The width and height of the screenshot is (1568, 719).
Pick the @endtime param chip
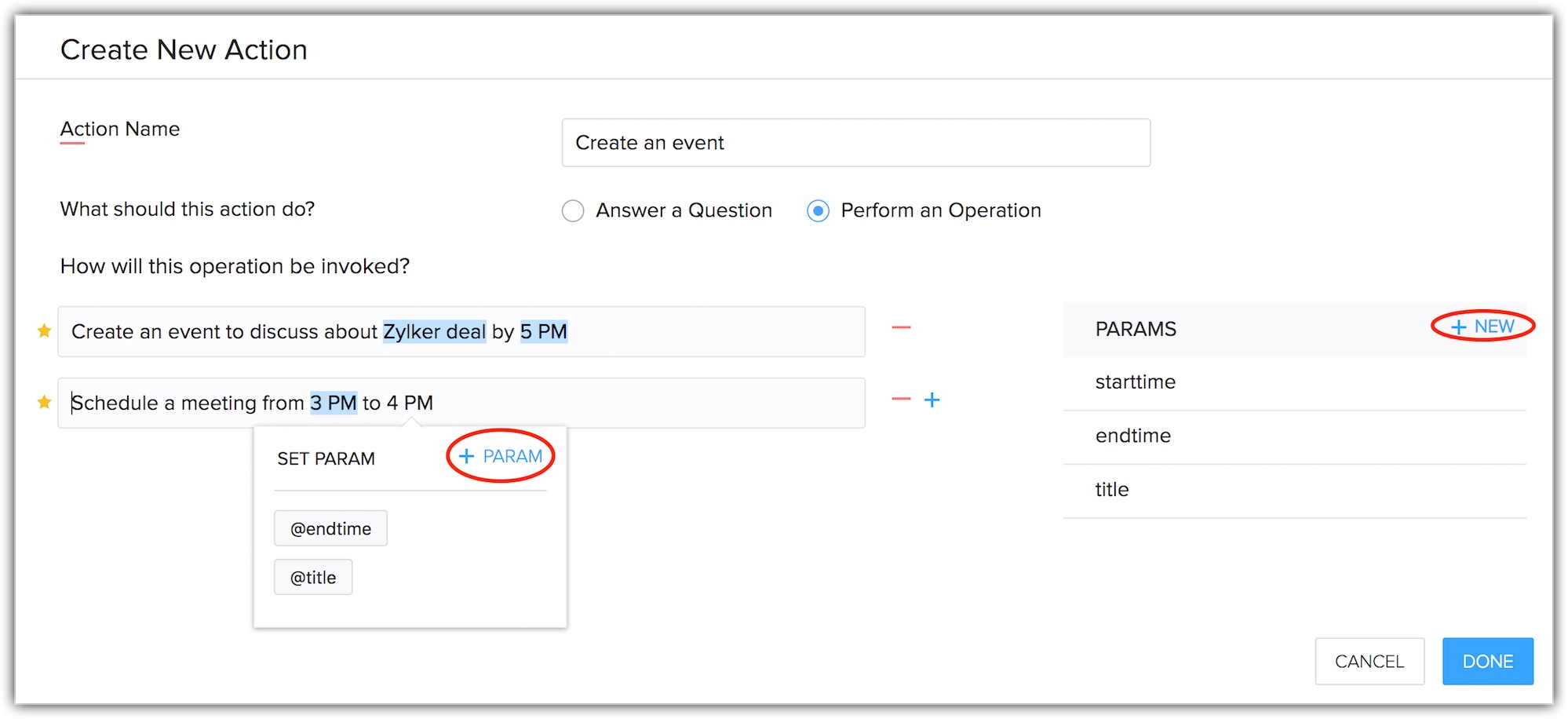pyautogui.click(x=330, y=529)
